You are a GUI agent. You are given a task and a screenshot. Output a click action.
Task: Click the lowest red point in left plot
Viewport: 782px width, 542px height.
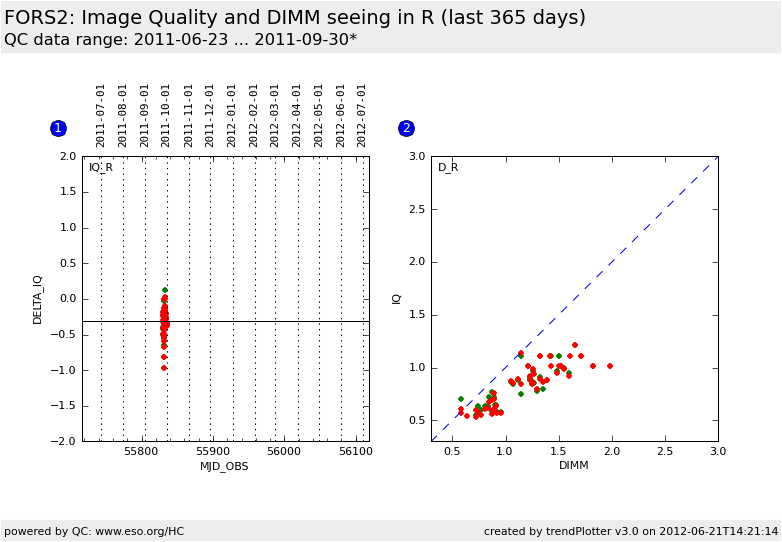(164, 368)
